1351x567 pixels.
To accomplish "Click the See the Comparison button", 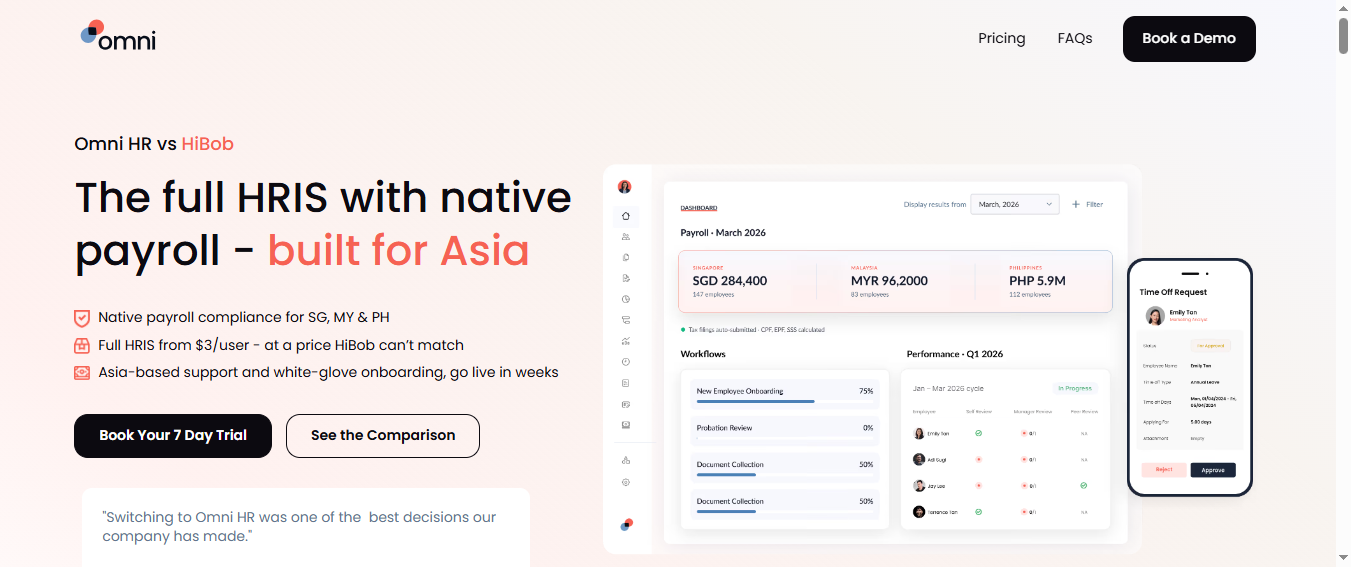I will (x=383, y=436).
